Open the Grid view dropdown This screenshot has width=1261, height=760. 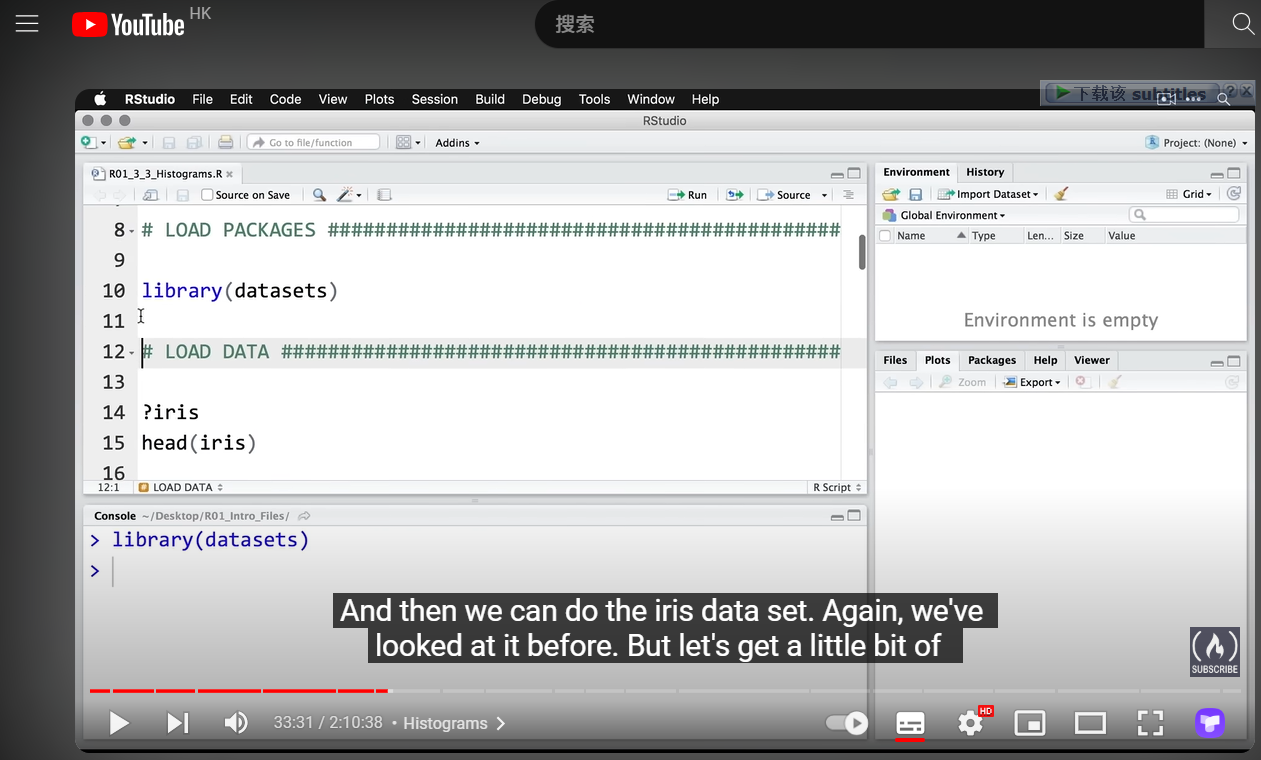(x=1190, y=194)
